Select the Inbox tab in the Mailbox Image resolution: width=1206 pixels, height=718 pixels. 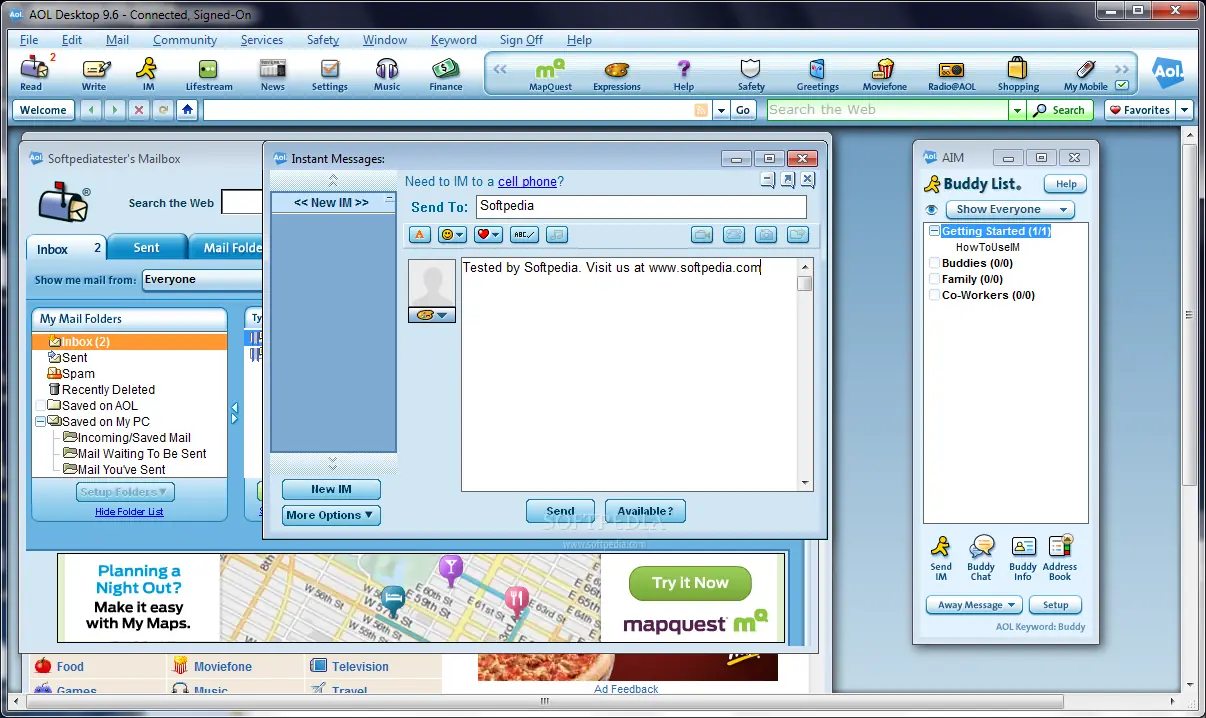(66, 248)
